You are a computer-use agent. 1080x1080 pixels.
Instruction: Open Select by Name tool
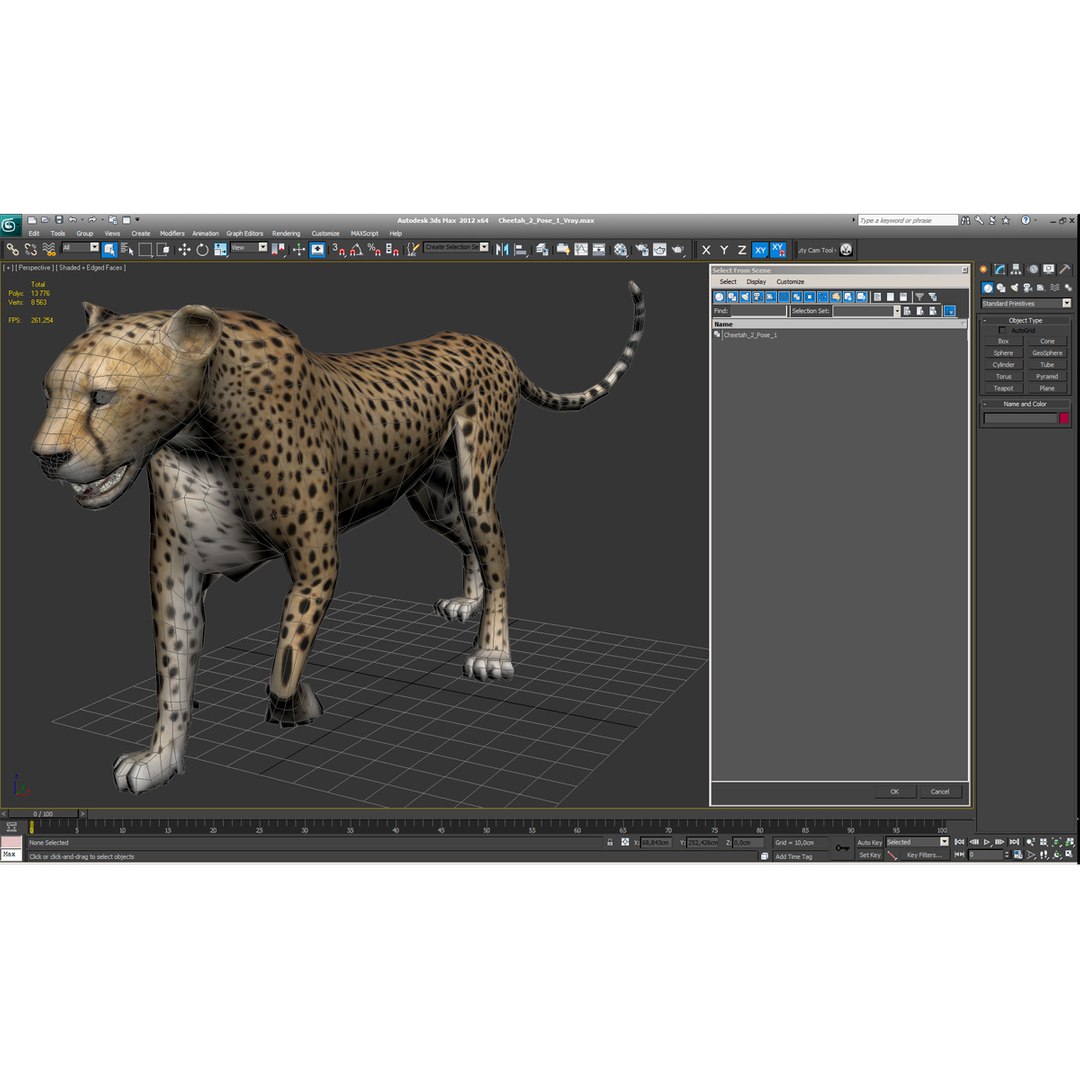click(127, 249)
